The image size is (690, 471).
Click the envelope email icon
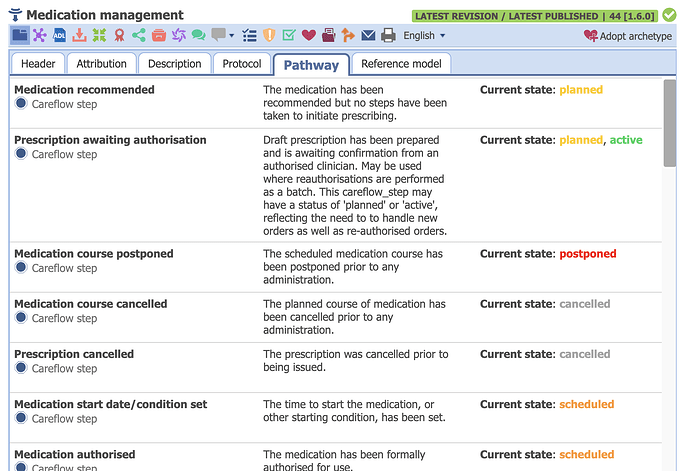click(x=368, y=35)
